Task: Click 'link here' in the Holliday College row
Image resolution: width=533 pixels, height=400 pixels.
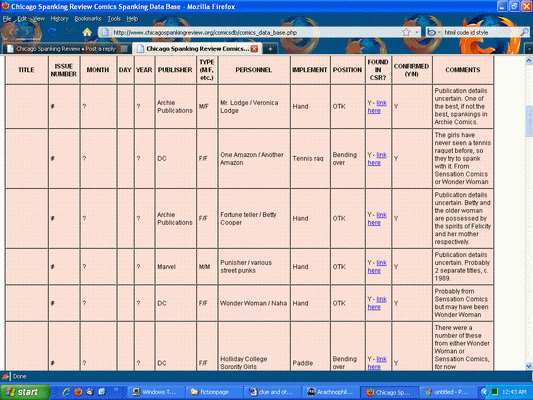Action: (x=377, y=363)
